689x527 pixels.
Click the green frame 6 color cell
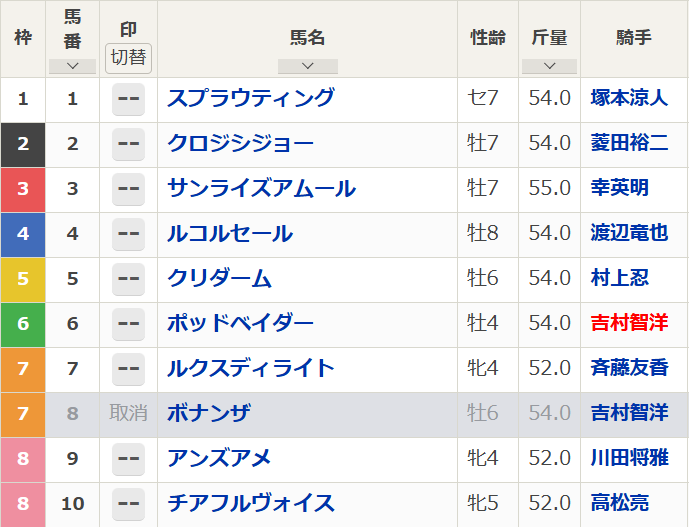(23, 324)
